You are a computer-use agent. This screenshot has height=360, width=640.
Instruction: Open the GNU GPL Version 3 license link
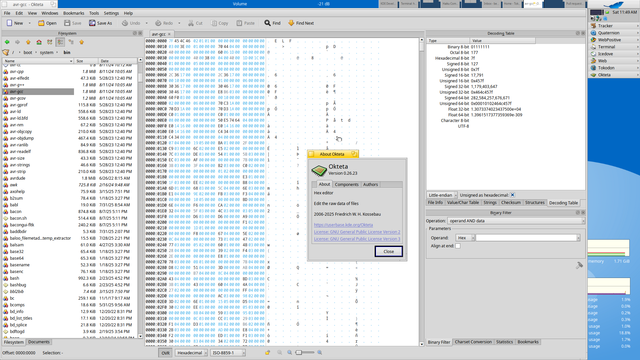(x=357, y=239)
